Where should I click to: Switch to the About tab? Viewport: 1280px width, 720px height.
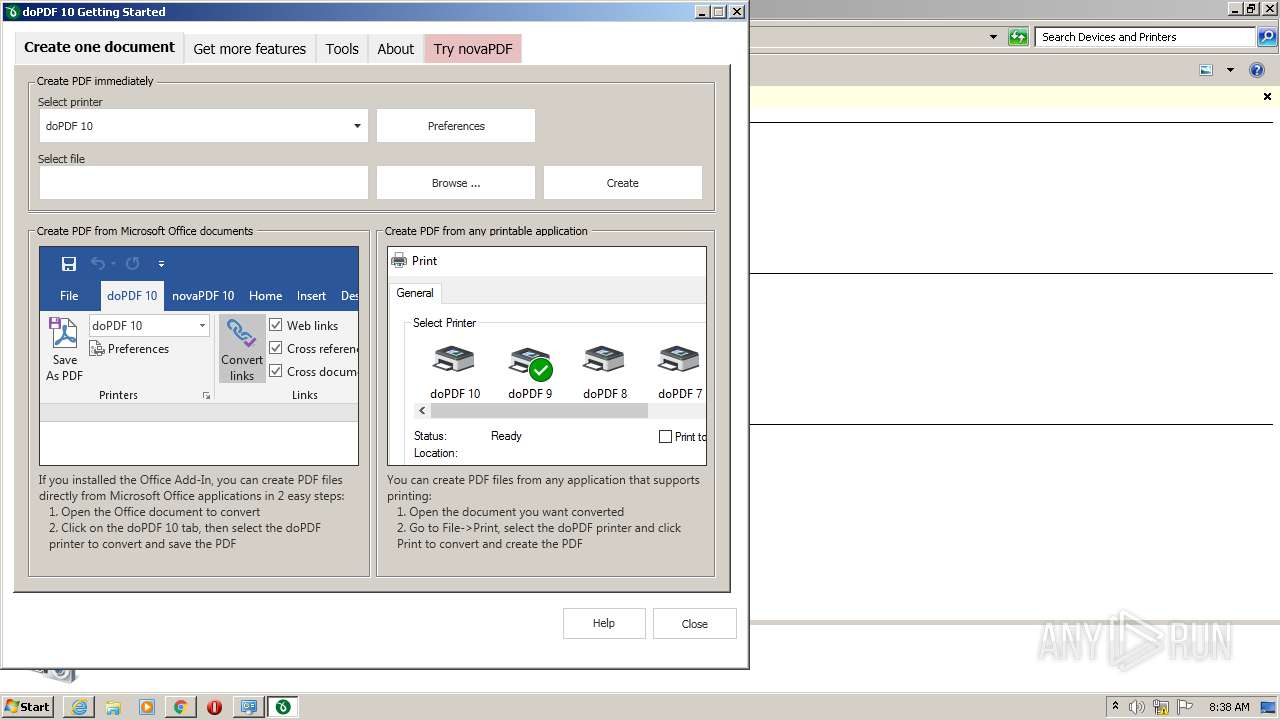(395, 49)
